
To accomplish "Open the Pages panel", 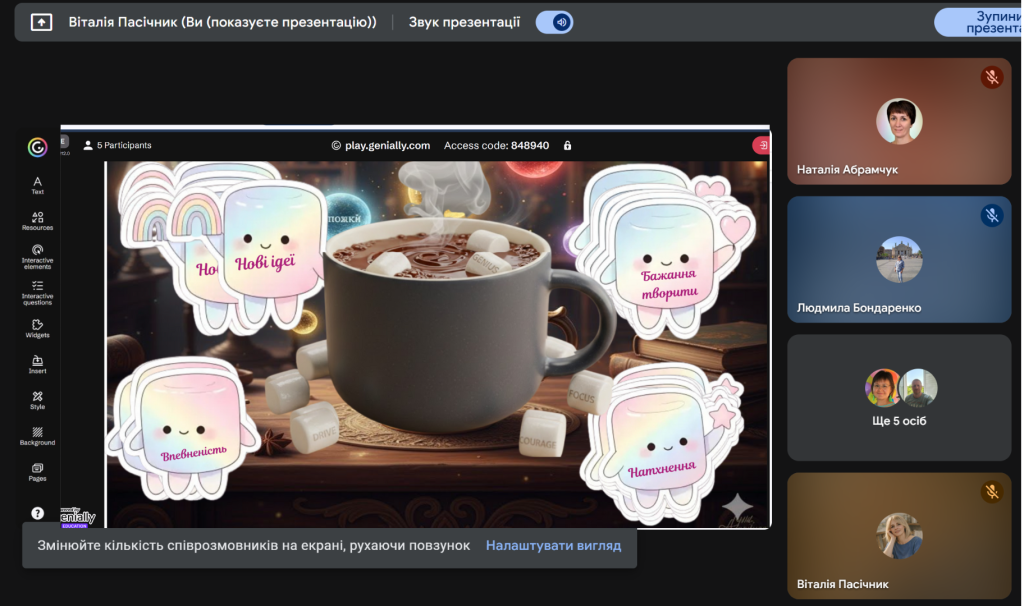I will [37, 471].
